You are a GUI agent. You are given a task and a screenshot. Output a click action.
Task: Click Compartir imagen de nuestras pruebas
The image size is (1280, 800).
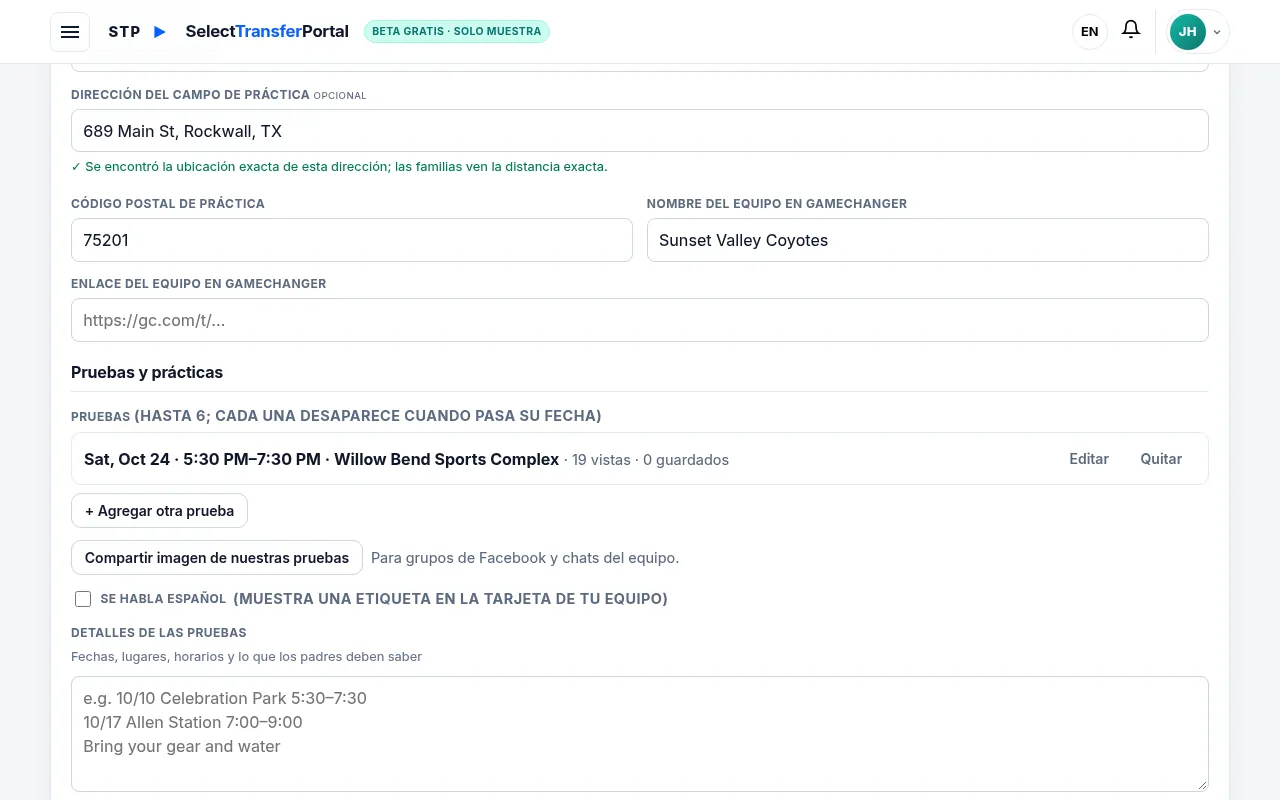pos(217,558)
